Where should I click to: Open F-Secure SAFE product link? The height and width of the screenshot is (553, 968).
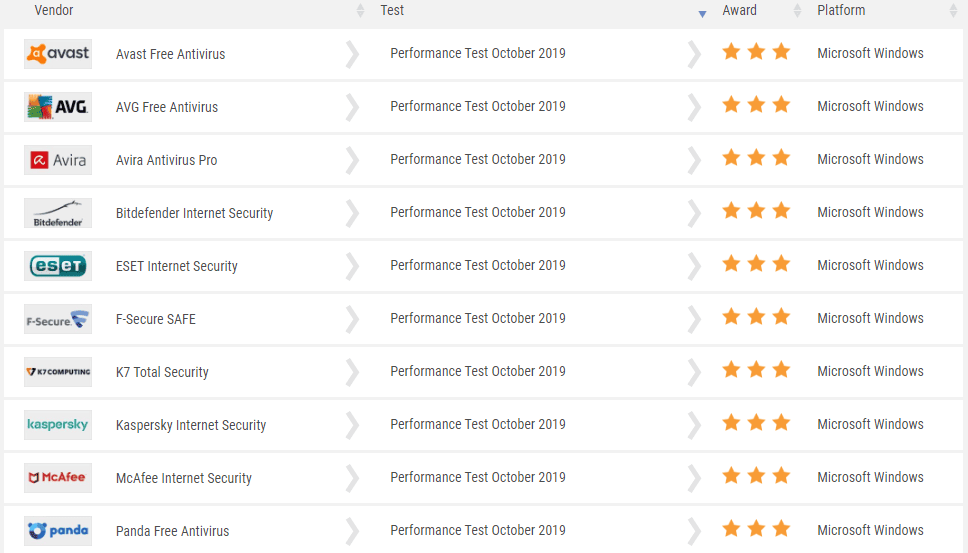click(x=156, y=320)
